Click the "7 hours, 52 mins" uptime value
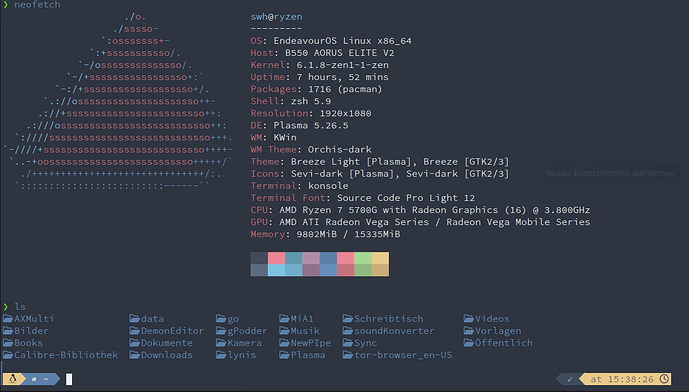 point(343,77)
